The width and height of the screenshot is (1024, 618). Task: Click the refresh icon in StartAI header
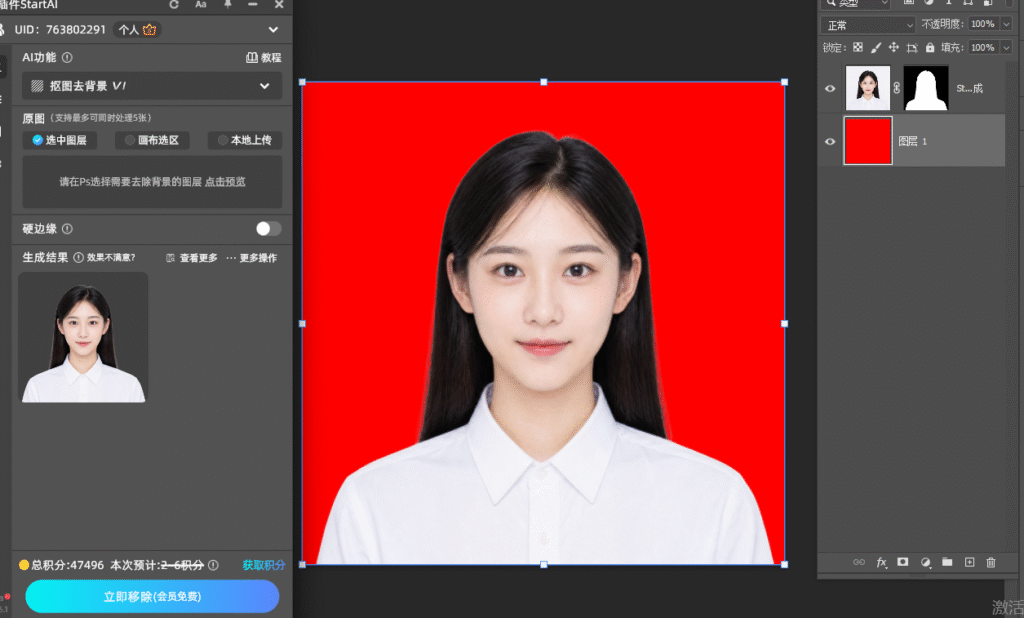point(174,5)
